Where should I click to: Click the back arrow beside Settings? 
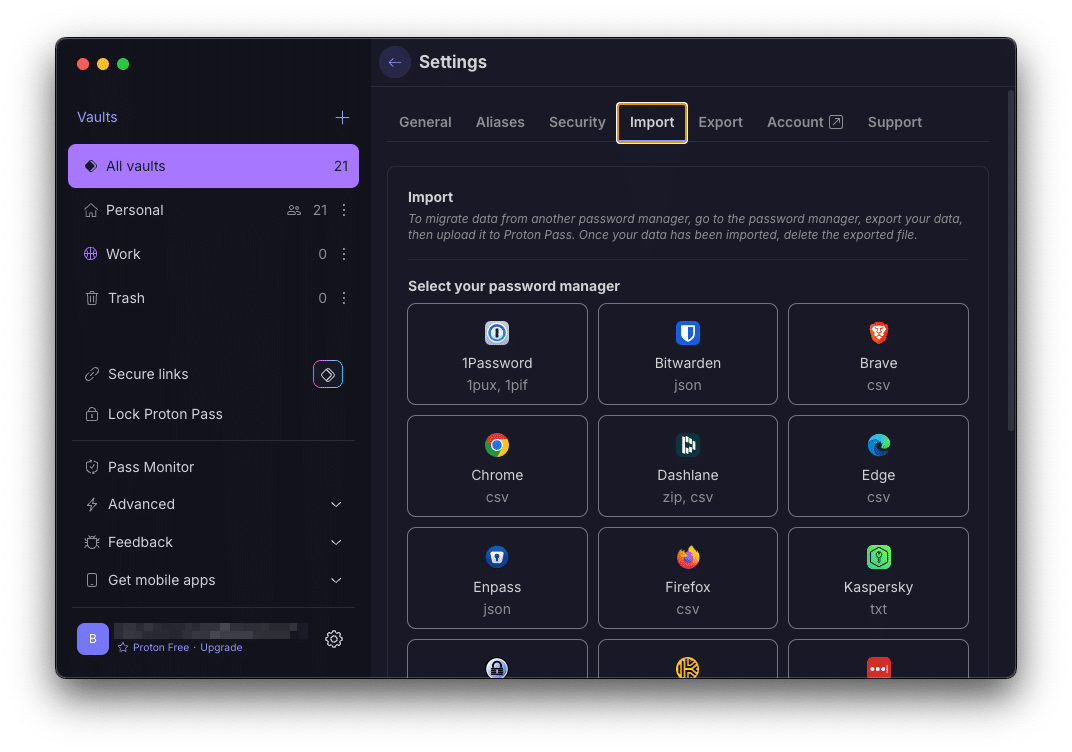point(395,62)
